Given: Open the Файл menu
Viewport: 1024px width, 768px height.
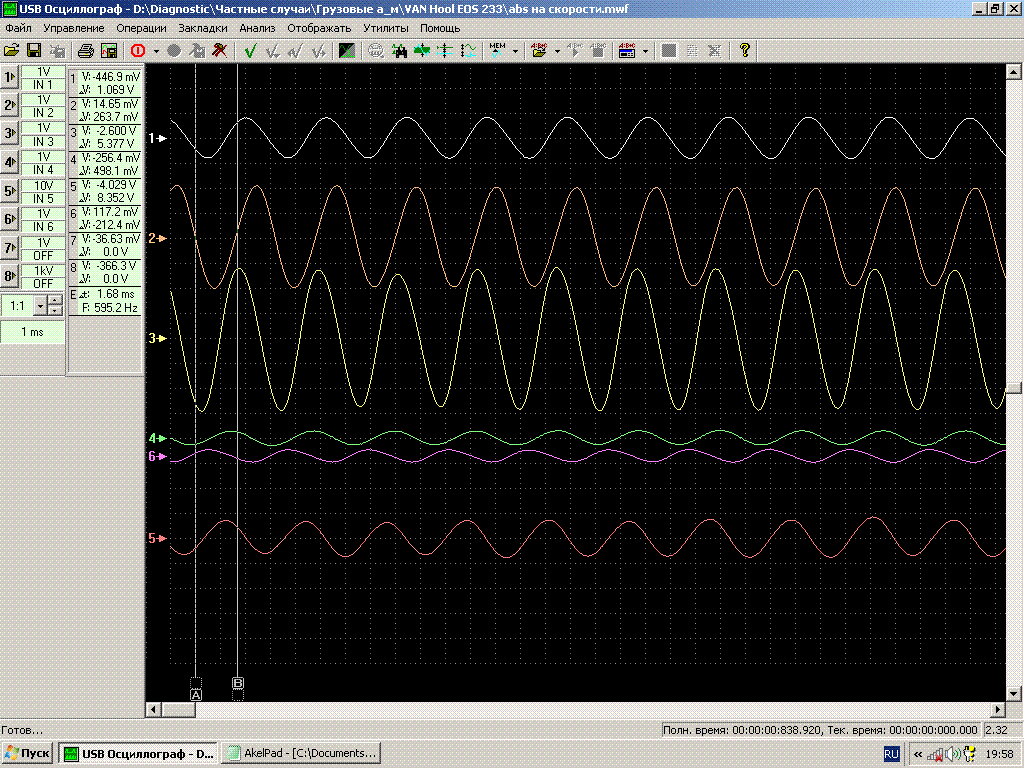Looking at the screenshot, I should tap(18, 28).
